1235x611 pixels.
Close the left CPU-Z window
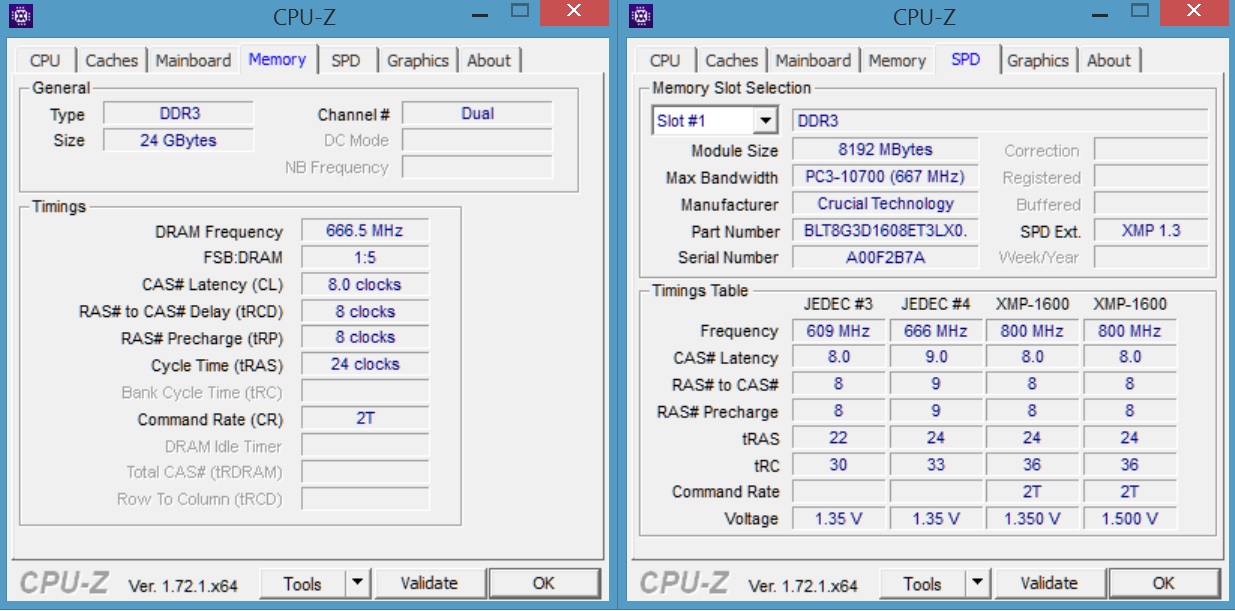(x=574, y=12)
